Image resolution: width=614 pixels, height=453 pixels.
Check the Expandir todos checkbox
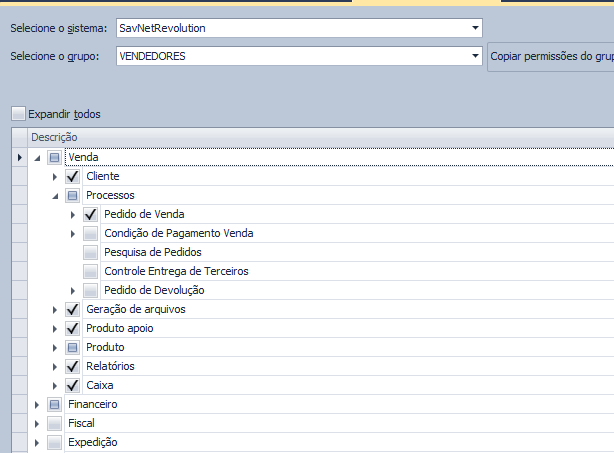pyautogui.click(x=18, y=114)
